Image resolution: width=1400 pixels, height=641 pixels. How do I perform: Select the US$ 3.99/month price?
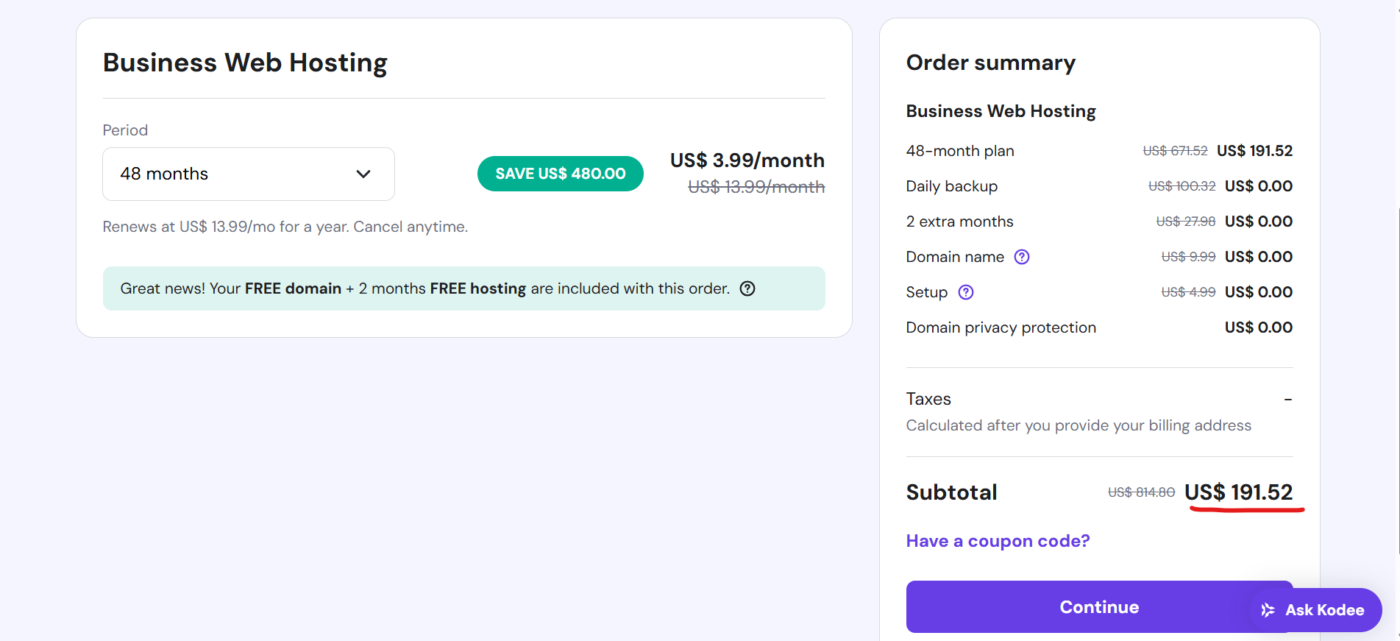click(747, 159)
